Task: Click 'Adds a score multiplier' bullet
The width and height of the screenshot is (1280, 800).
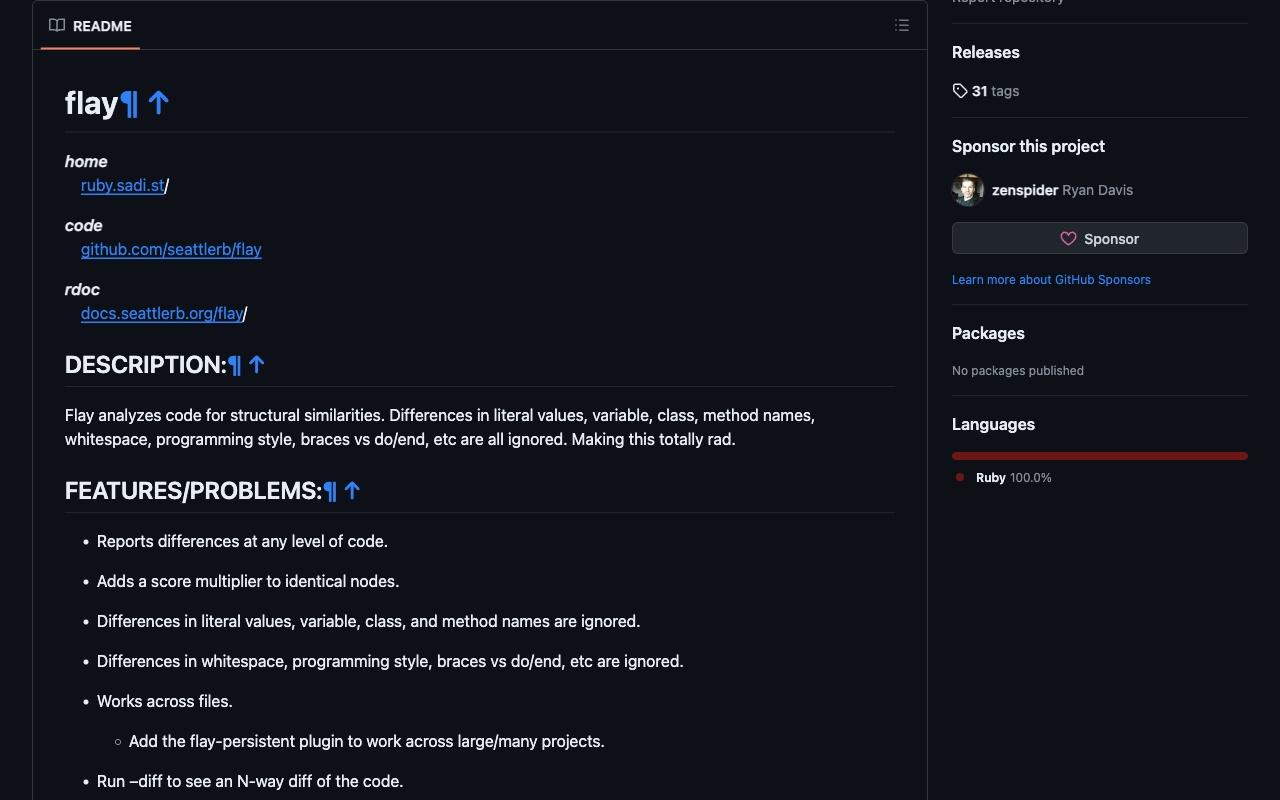Action: pyautogui.click(x=248, y=581)
